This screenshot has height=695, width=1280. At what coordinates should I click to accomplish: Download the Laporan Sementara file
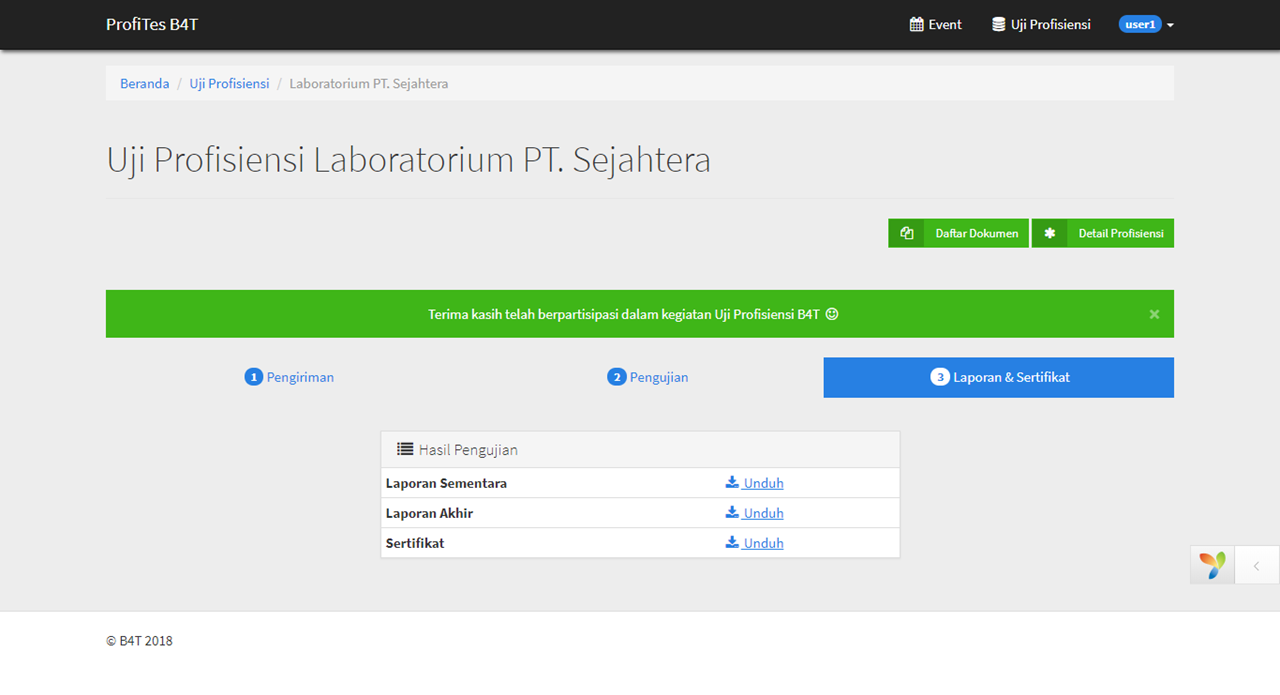755,484
